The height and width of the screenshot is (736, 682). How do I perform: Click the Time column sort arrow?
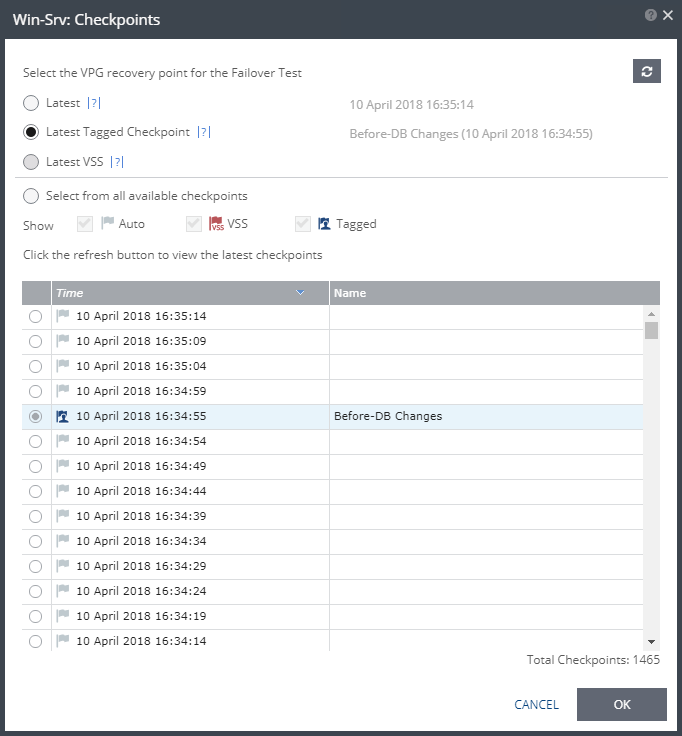coord(301,293)
